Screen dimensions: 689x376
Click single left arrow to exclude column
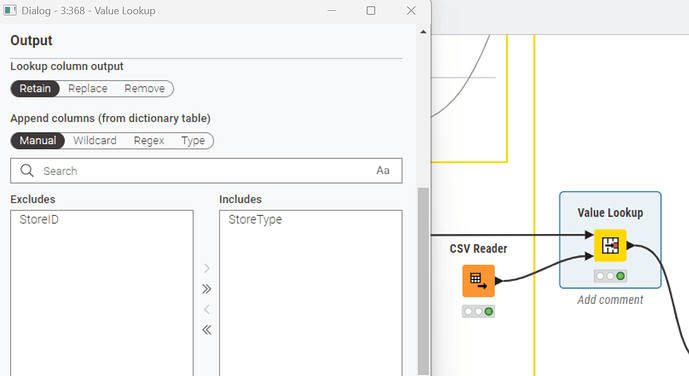tap(207, 309)
